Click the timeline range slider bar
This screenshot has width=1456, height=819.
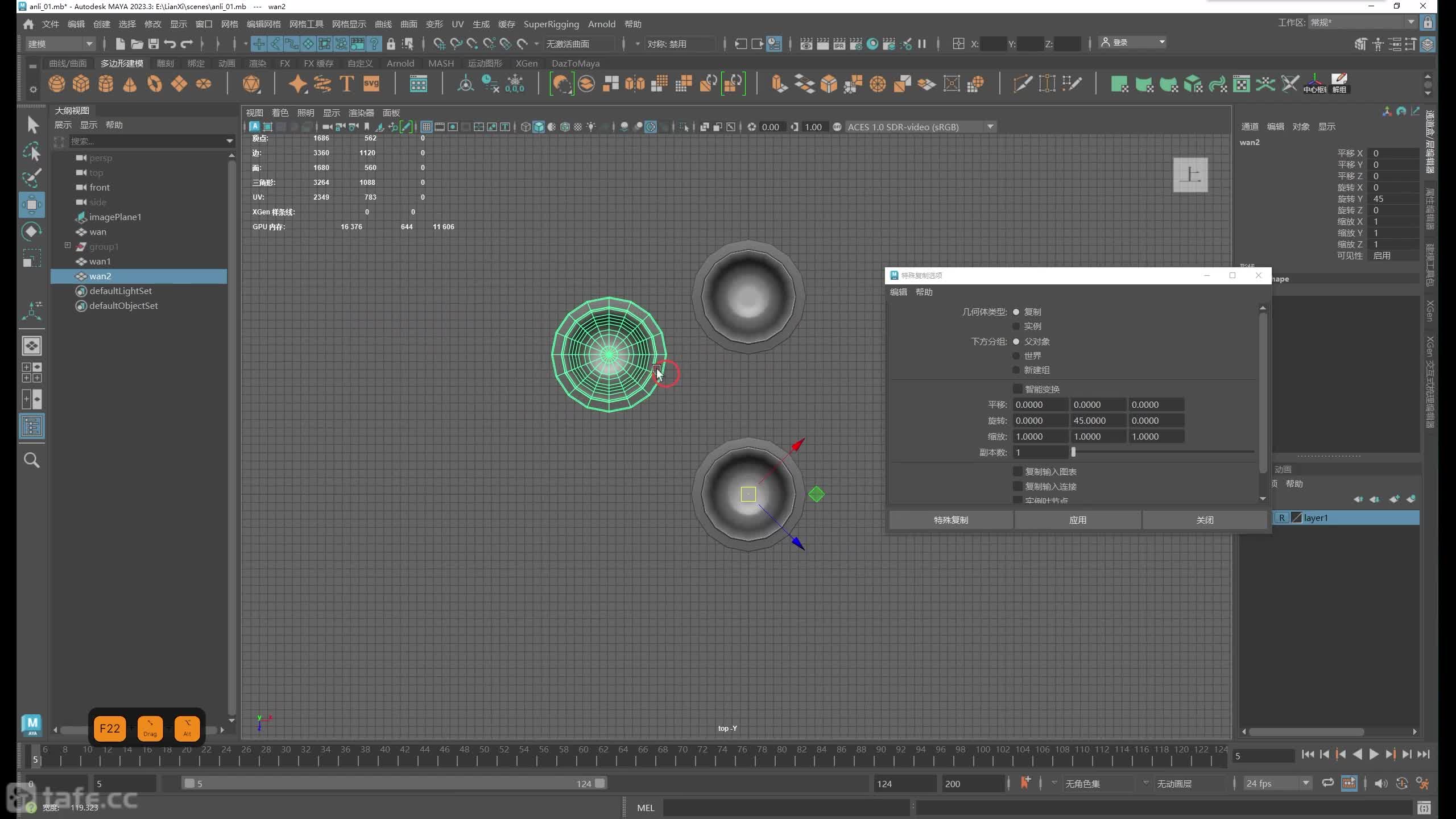[x=395, y=783]
